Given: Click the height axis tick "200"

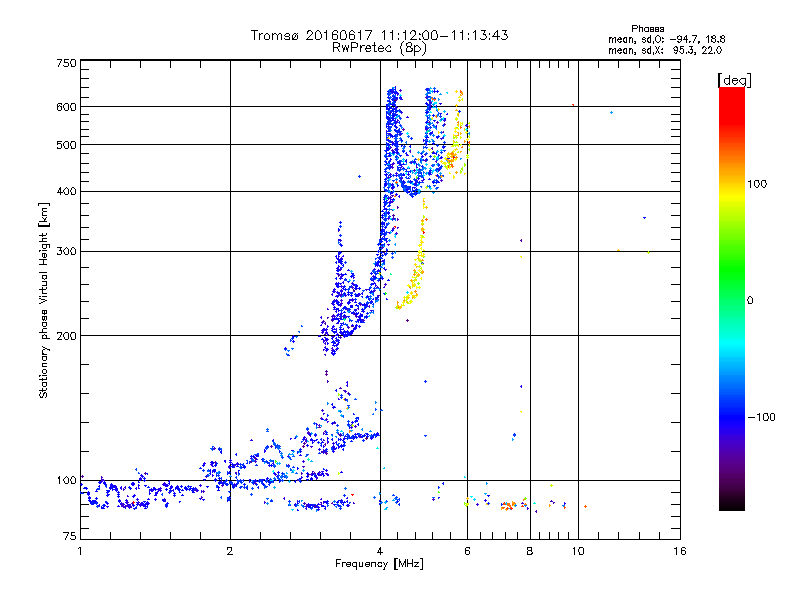Looking at the screenshot, I should [66, 336].
